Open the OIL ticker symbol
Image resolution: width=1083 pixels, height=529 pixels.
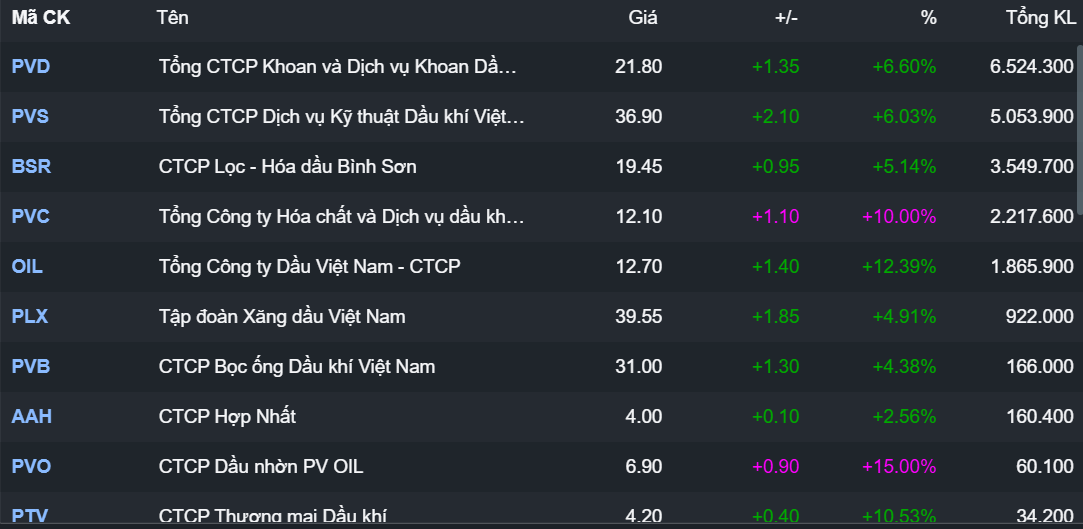point(27,267)
